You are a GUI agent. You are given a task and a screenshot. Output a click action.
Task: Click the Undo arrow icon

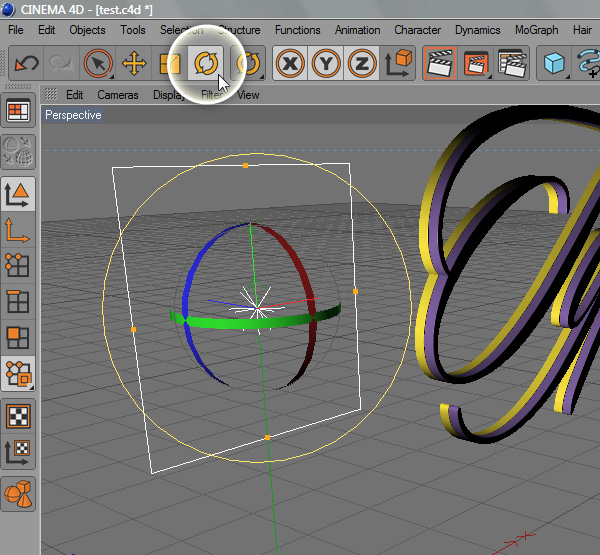27,64
